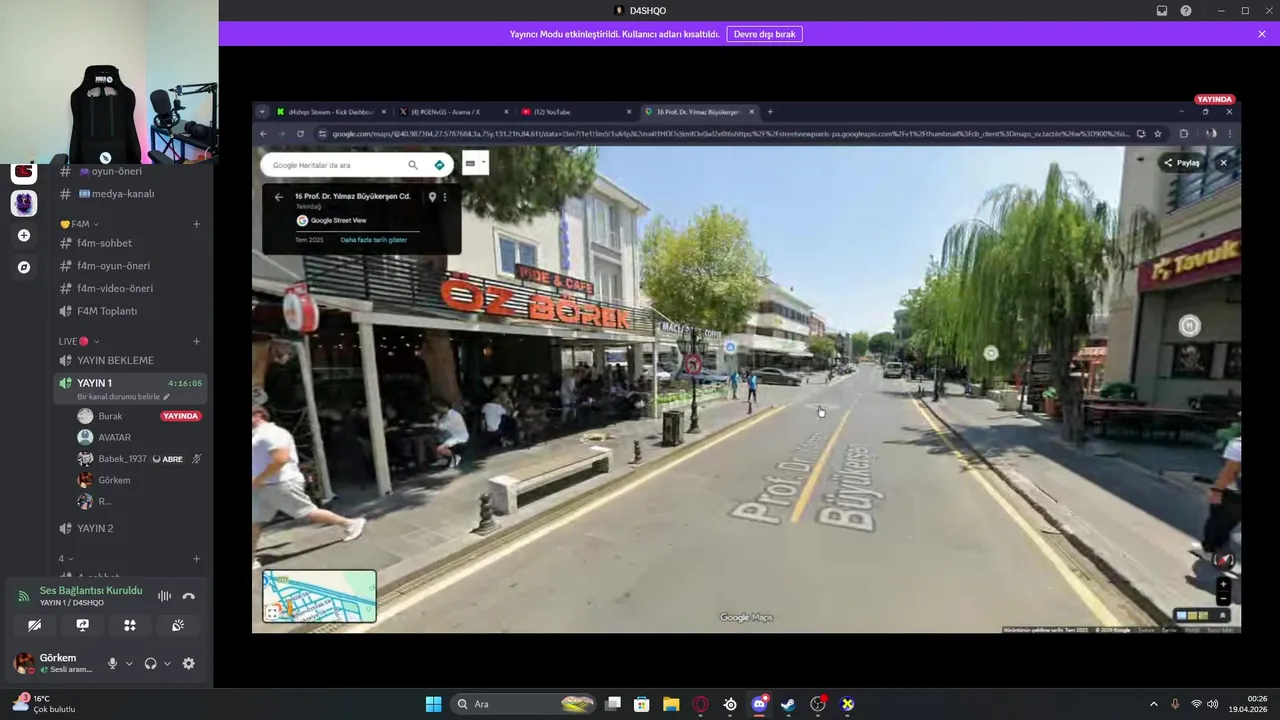Edit channel status 'Bir kanal durumu belirle'
The height and width of the screenshot is (720, 1280).
(124, 397)
